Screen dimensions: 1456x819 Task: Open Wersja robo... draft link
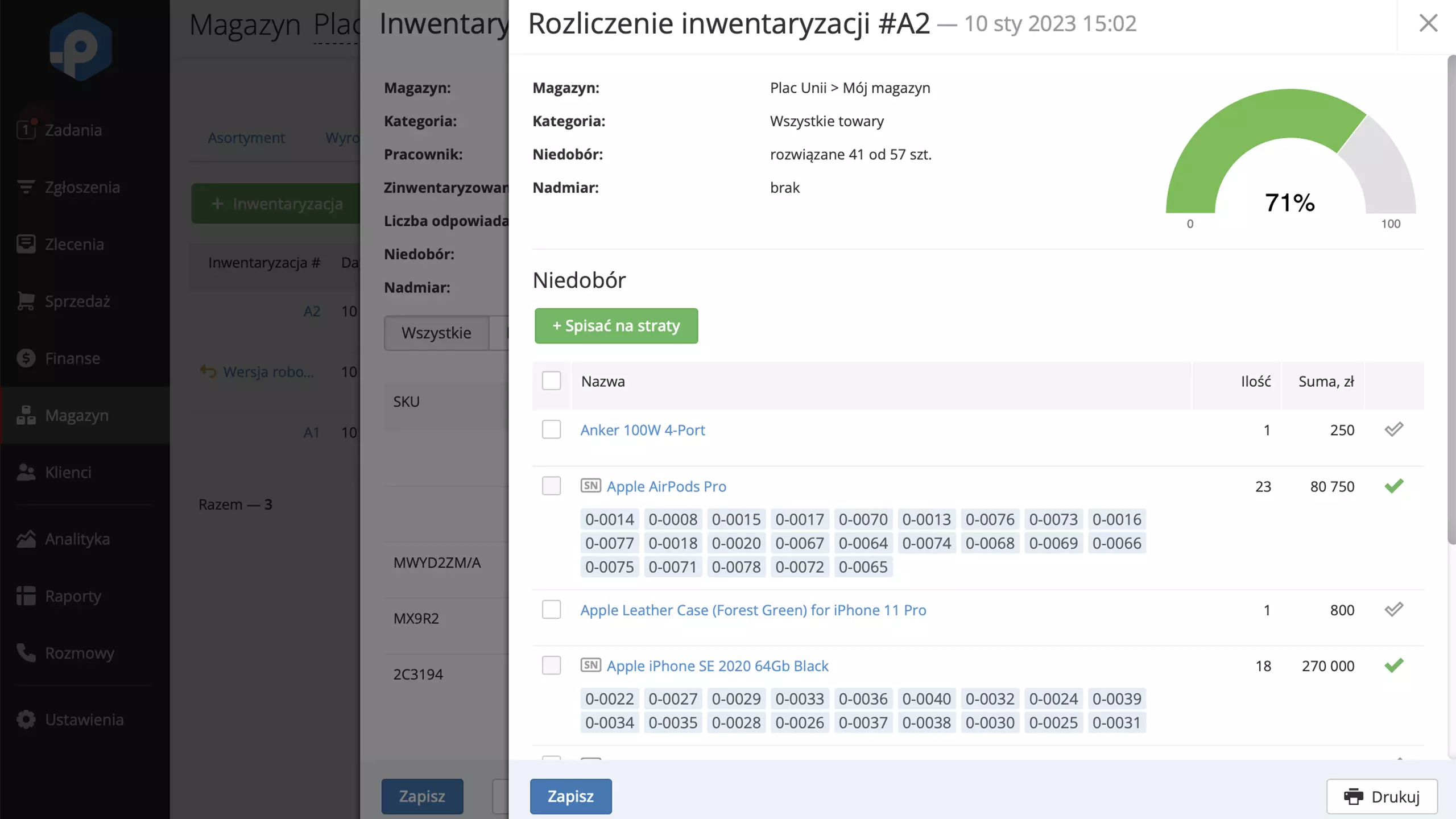coord(268,372)
